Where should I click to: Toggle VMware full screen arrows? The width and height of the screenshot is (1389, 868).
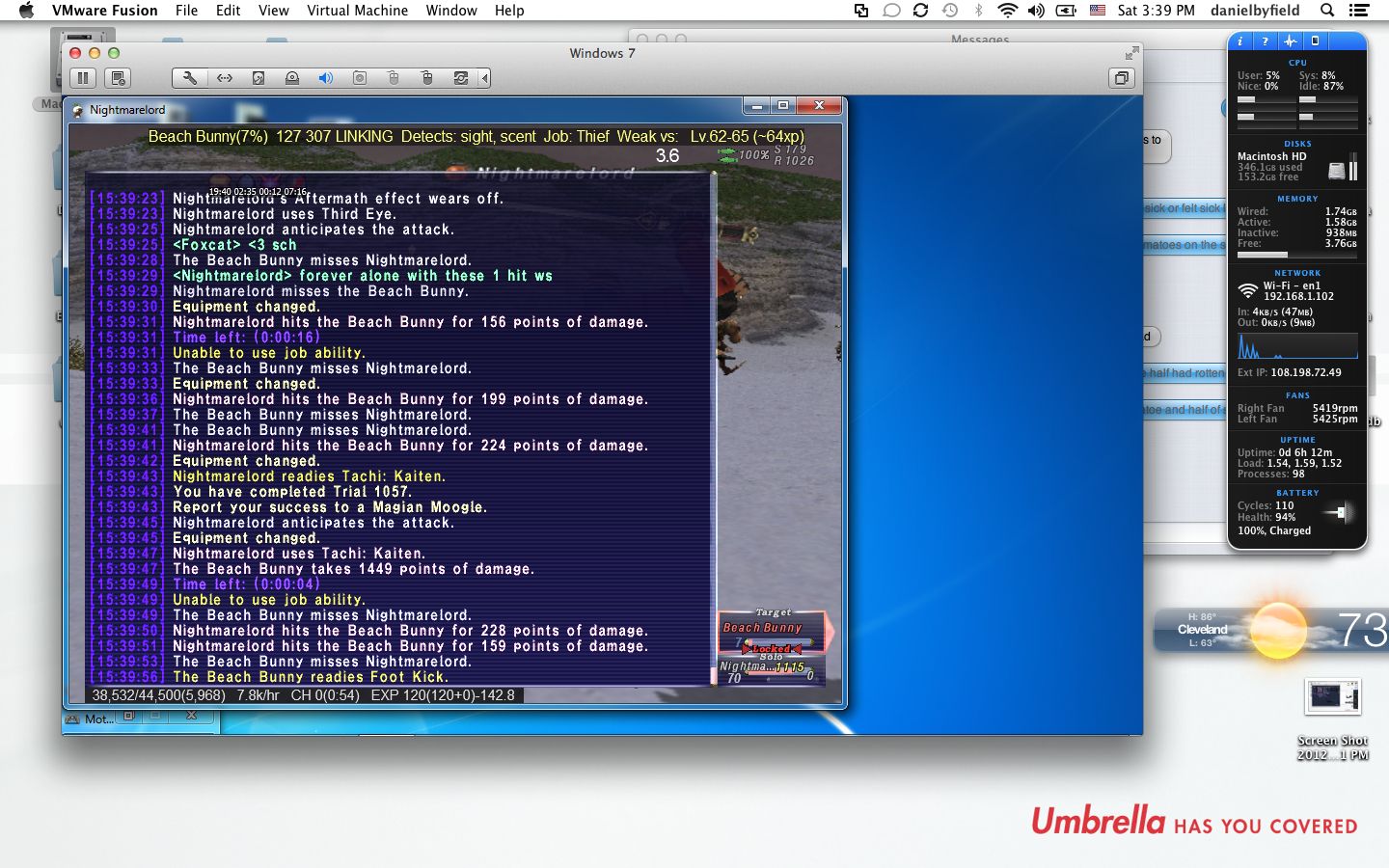(x=1131, y=53)
